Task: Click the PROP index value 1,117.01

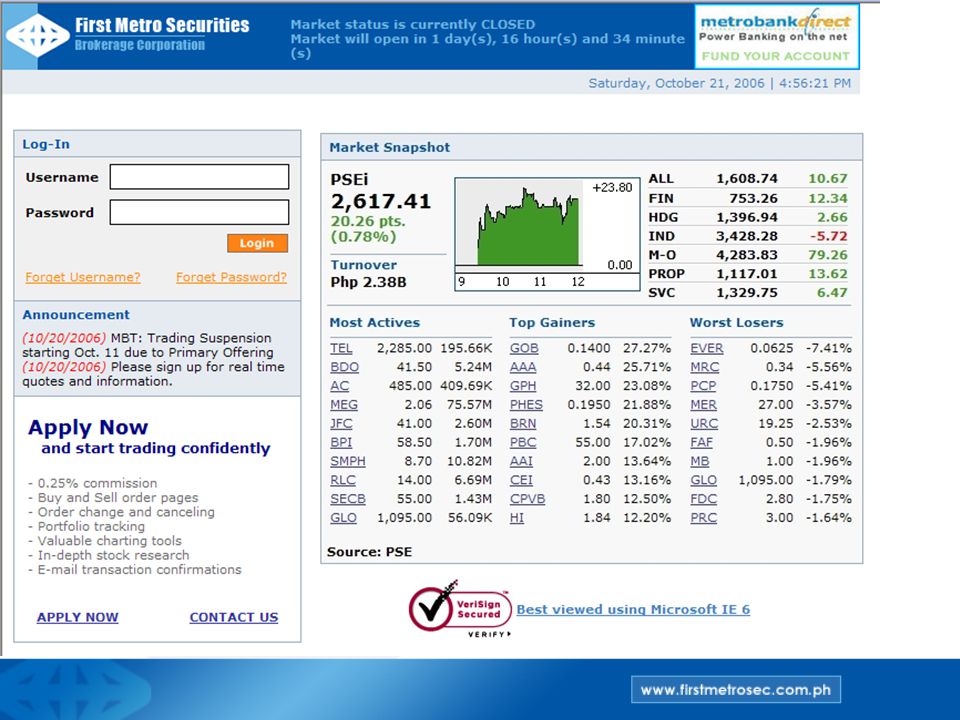Action: [x=747, y=274]
